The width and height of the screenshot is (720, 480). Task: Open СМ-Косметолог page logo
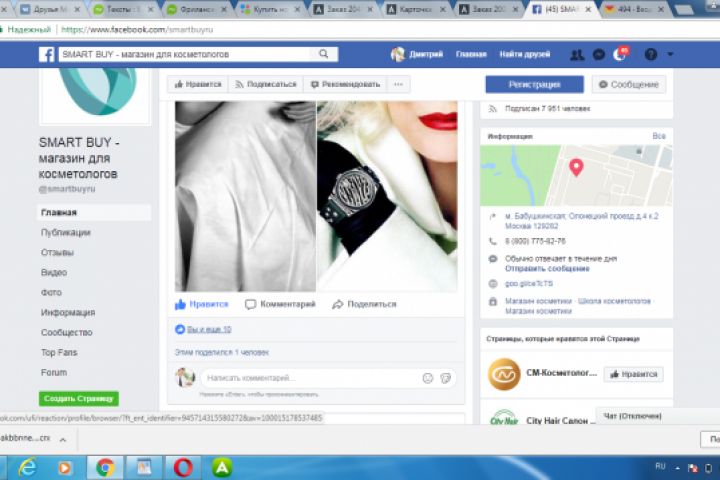(x=504, y=374)
